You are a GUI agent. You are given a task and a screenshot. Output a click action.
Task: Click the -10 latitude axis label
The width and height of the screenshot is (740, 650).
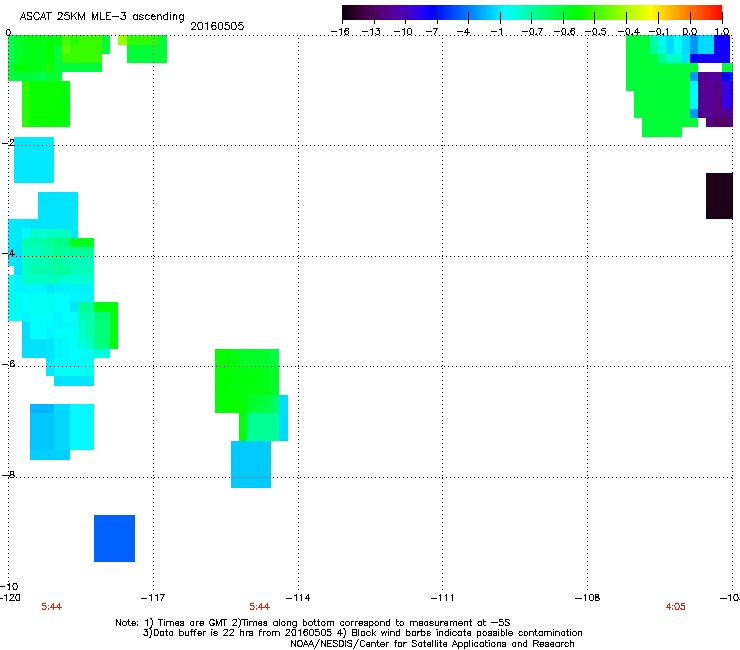point(10,586)
